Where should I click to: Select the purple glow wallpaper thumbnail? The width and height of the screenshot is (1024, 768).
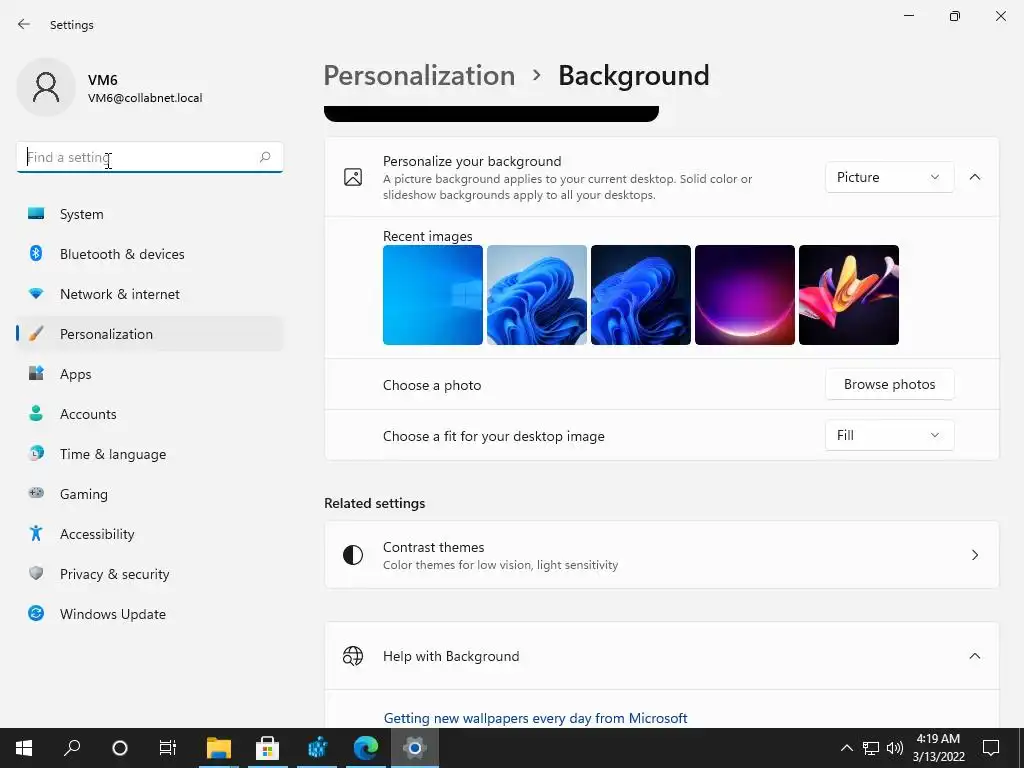[x=744, y=295]
